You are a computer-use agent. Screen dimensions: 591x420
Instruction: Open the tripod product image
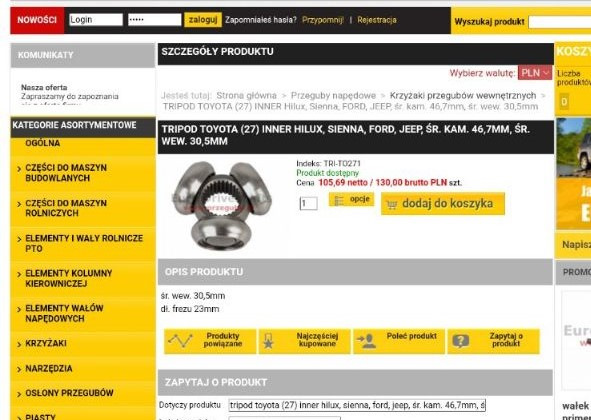(x=222, y=206)
